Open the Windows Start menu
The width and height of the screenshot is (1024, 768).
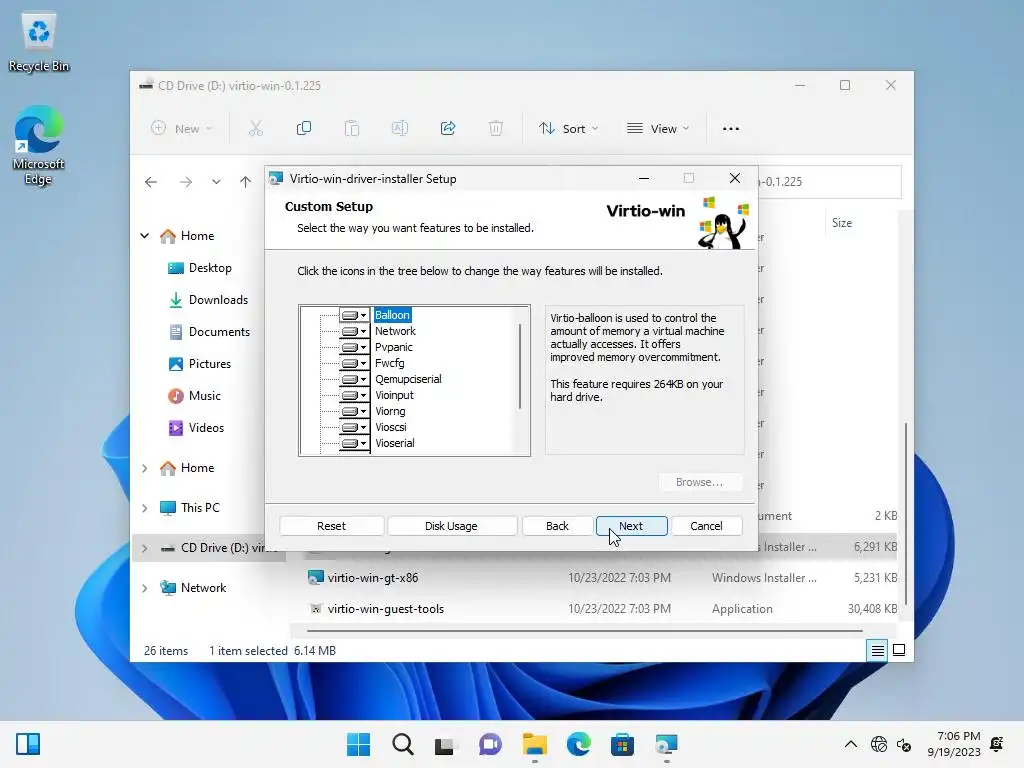[x=358, y=744]
